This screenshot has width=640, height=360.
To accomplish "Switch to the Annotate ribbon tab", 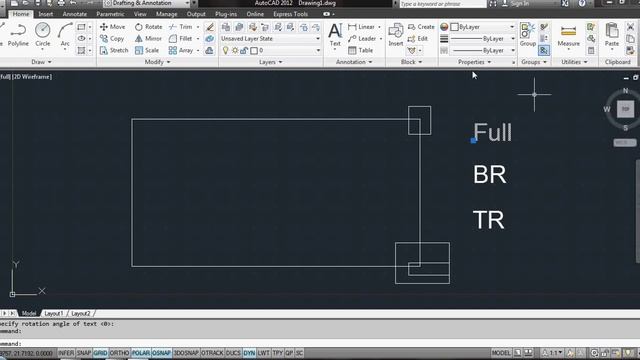I will (x=74, y=14).
